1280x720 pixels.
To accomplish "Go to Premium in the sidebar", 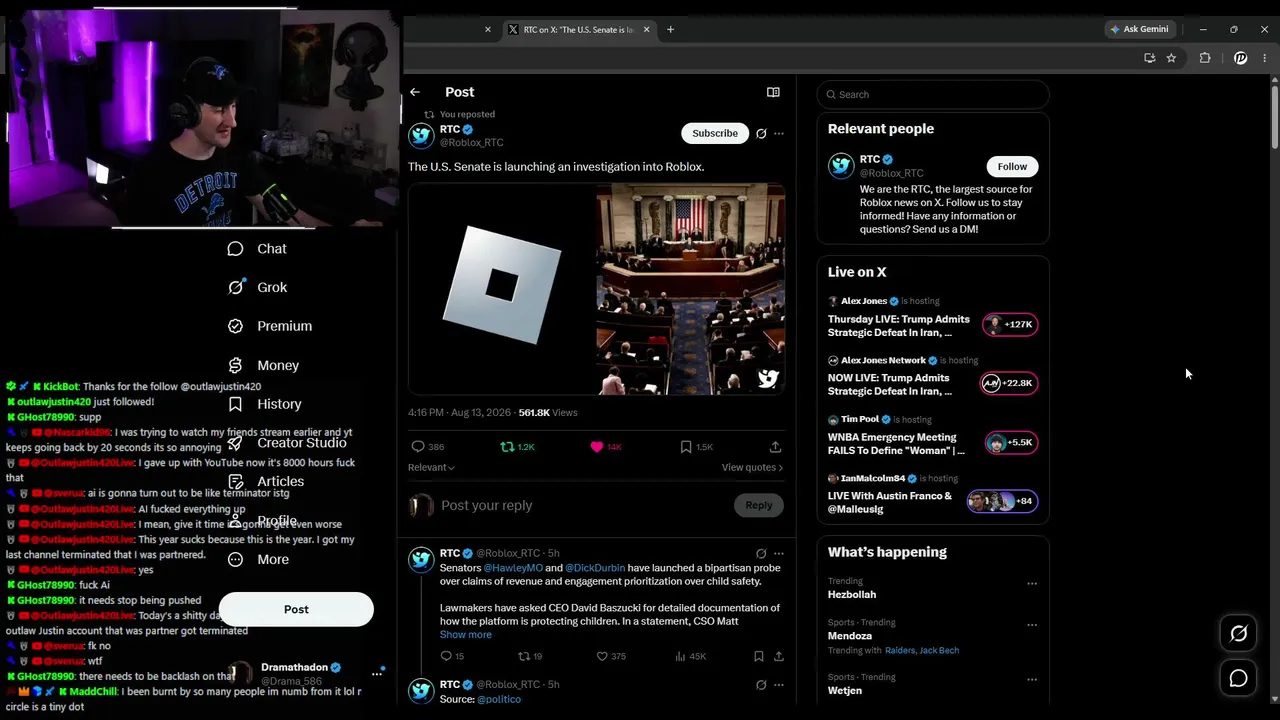I will click(x=269, y=326).
